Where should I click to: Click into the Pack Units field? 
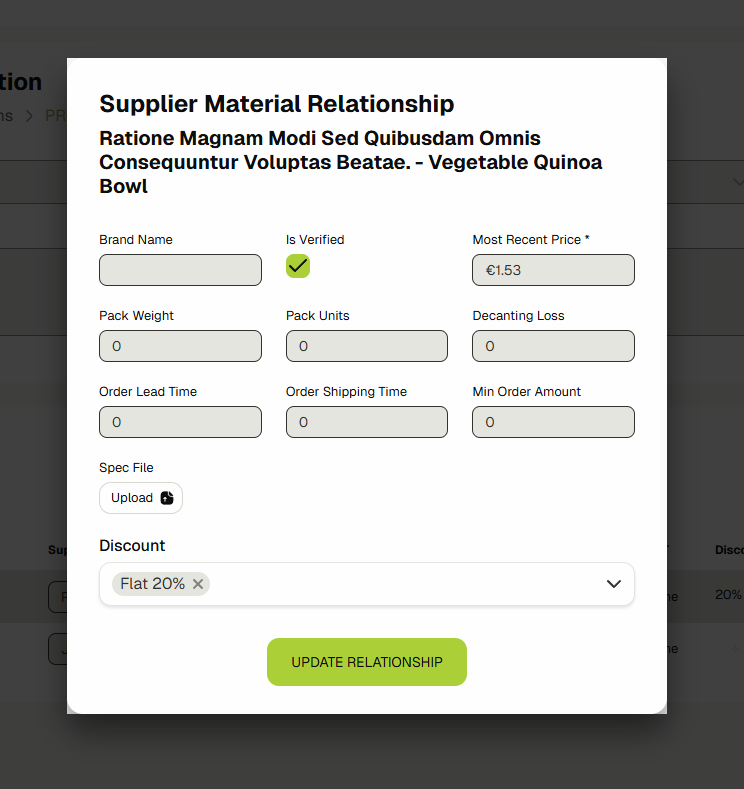tap(367, 346)
